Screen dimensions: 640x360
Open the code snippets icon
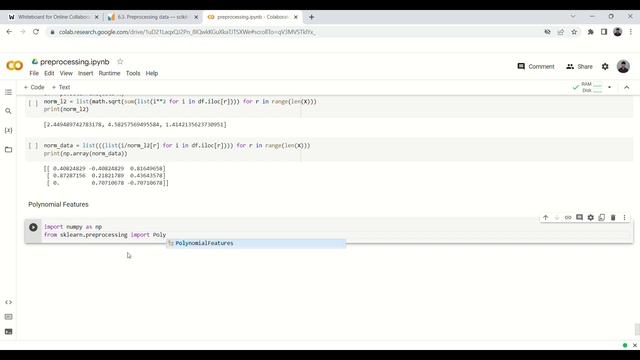pos(8,302)
